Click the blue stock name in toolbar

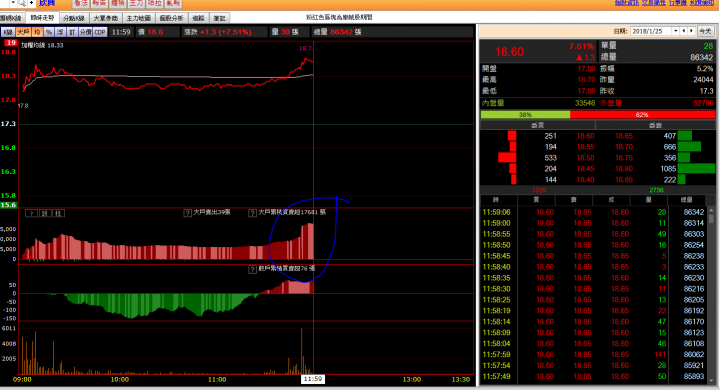pyautogui.click(x=47, y=3)
